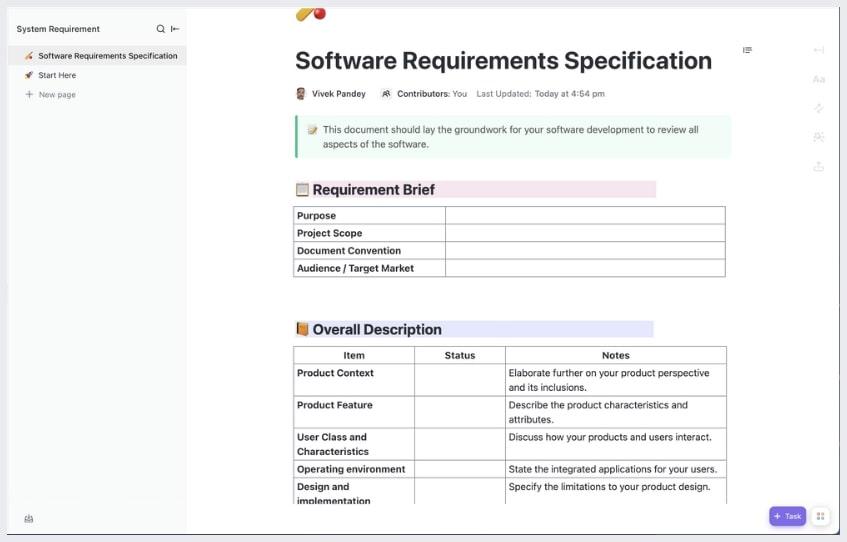Search within the System Requirement doc
This screenshot has width=847, height=542.
tap(160, 29)
